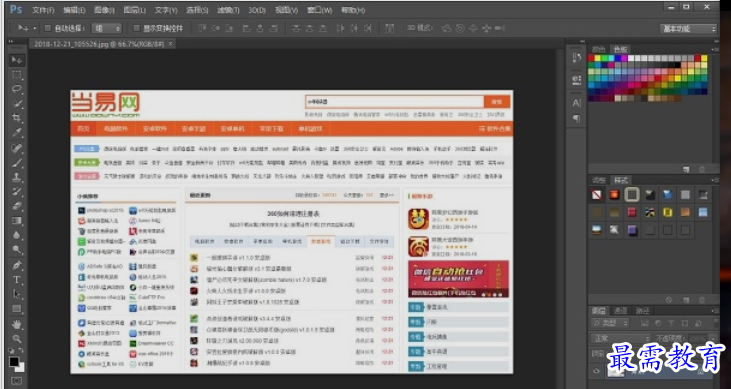Select the Magic Wand tool

[17, 104]
